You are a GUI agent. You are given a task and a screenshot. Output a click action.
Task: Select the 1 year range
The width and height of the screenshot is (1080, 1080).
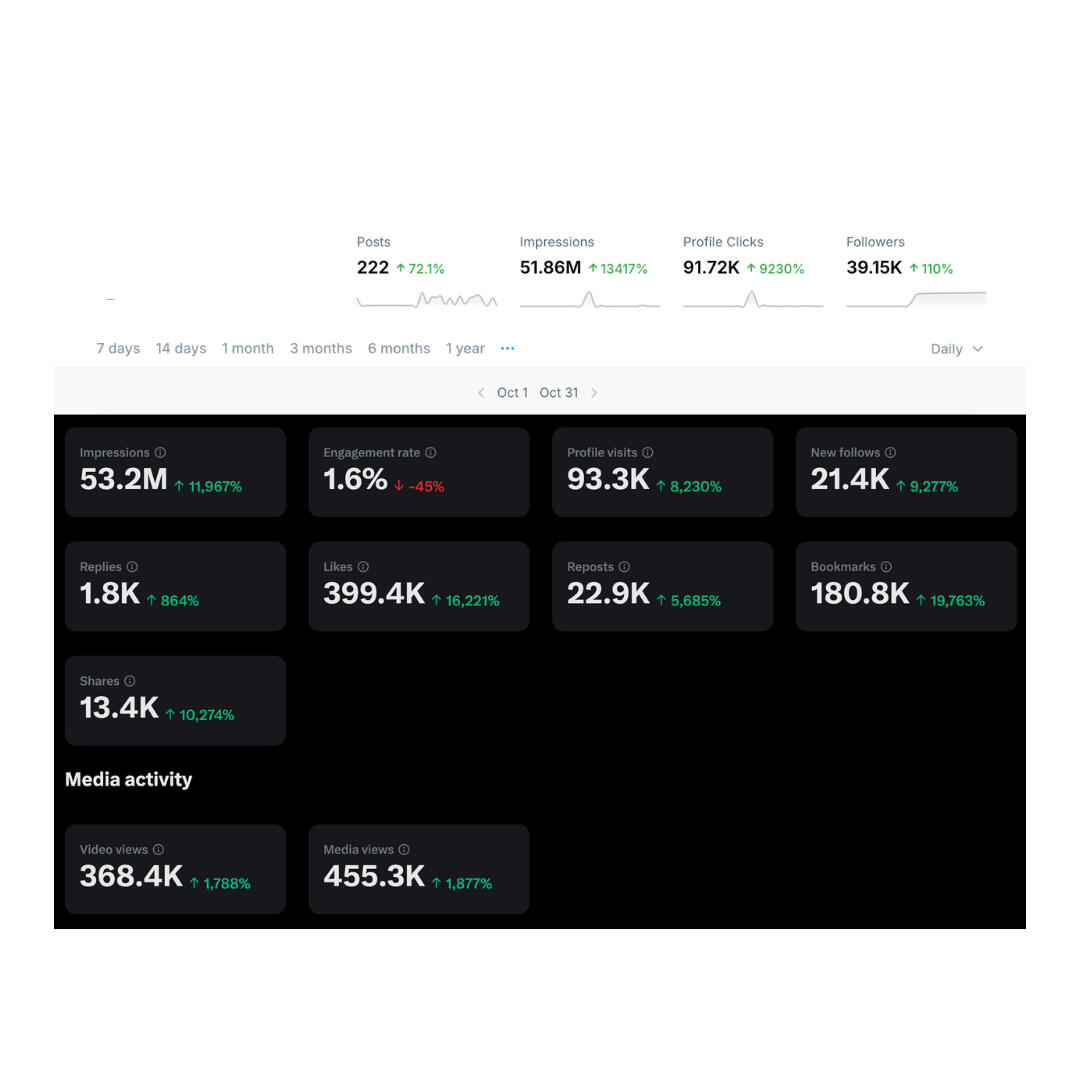(465, 349)
